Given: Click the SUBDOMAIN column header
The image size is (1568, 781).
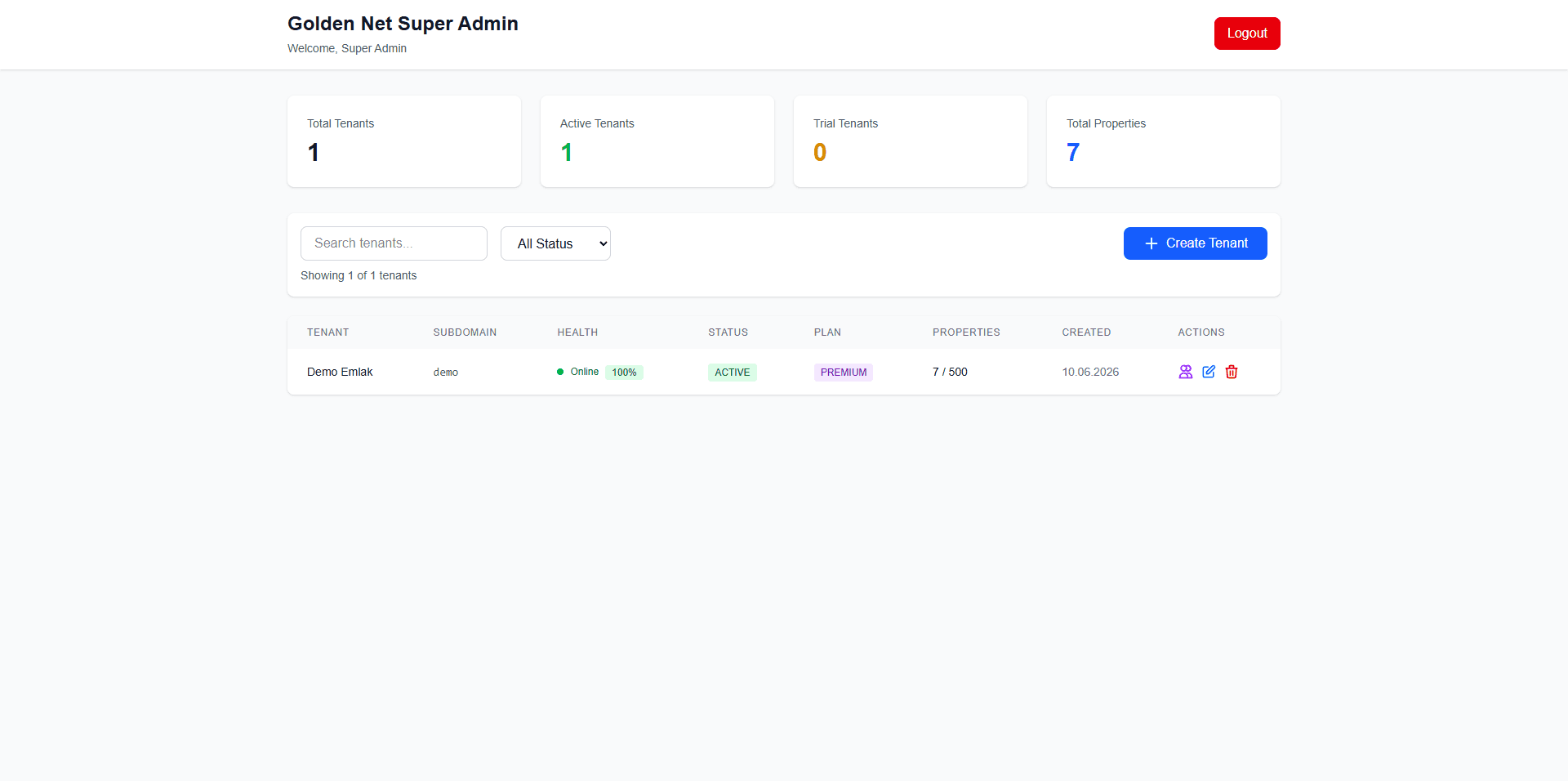Looking at the screenshot, I should point(465,332).
